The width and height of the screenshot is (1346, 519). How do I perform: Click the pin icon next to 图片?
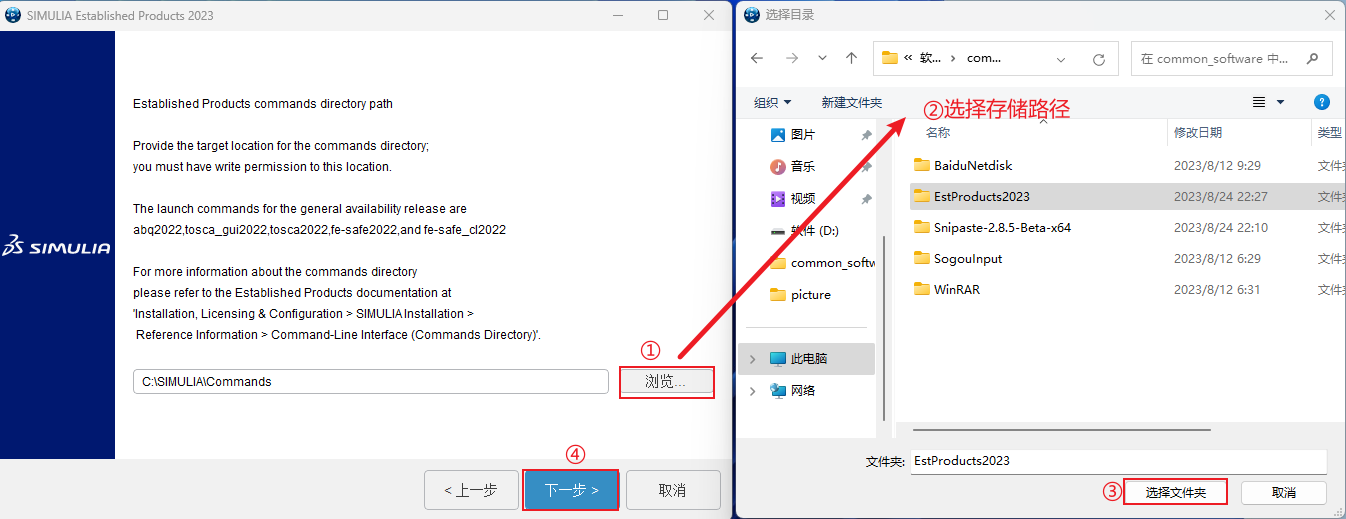pyautogui.click(x=866, y=134)
